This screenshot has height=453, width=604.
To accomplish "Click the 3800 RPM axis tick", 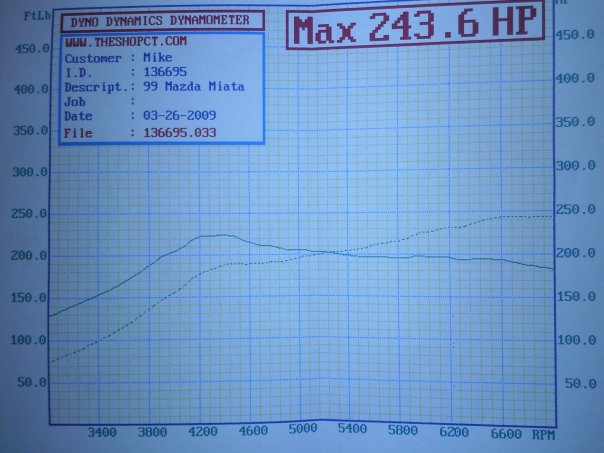I will point(152,432).
